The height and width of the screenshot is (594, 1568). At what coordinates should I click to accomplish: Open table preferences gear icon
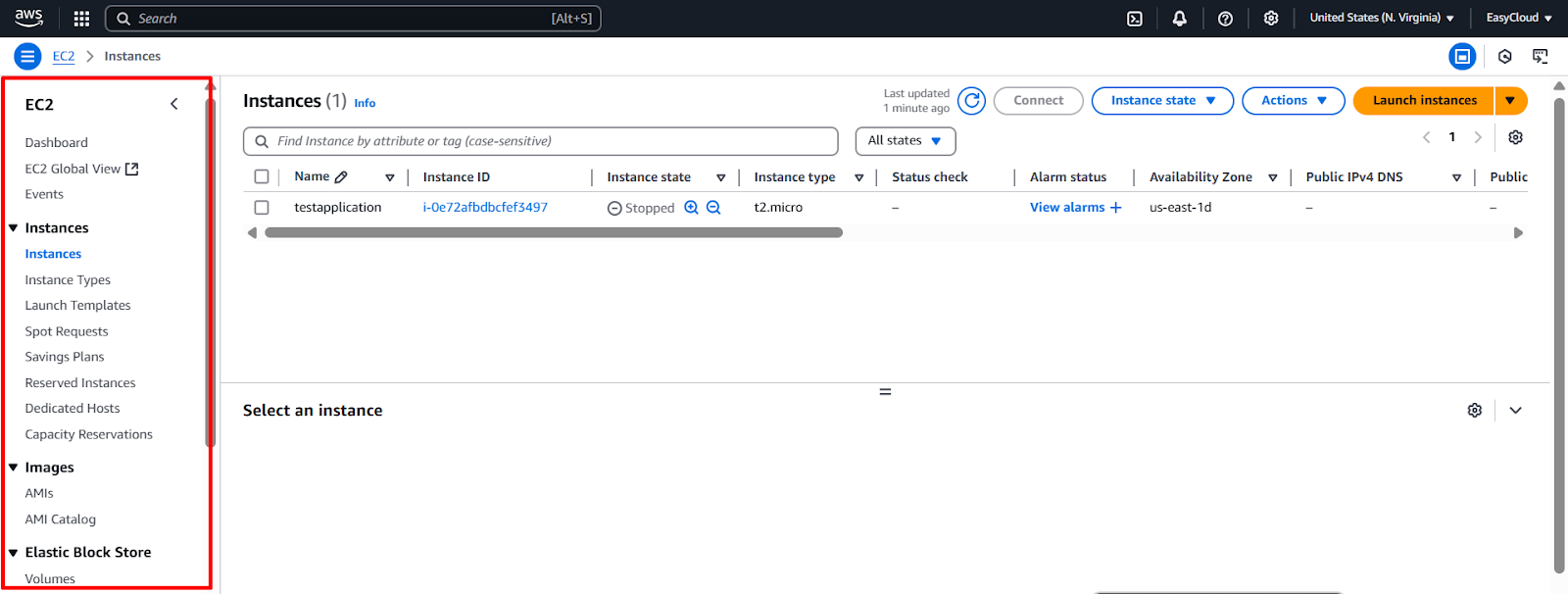1515,137
